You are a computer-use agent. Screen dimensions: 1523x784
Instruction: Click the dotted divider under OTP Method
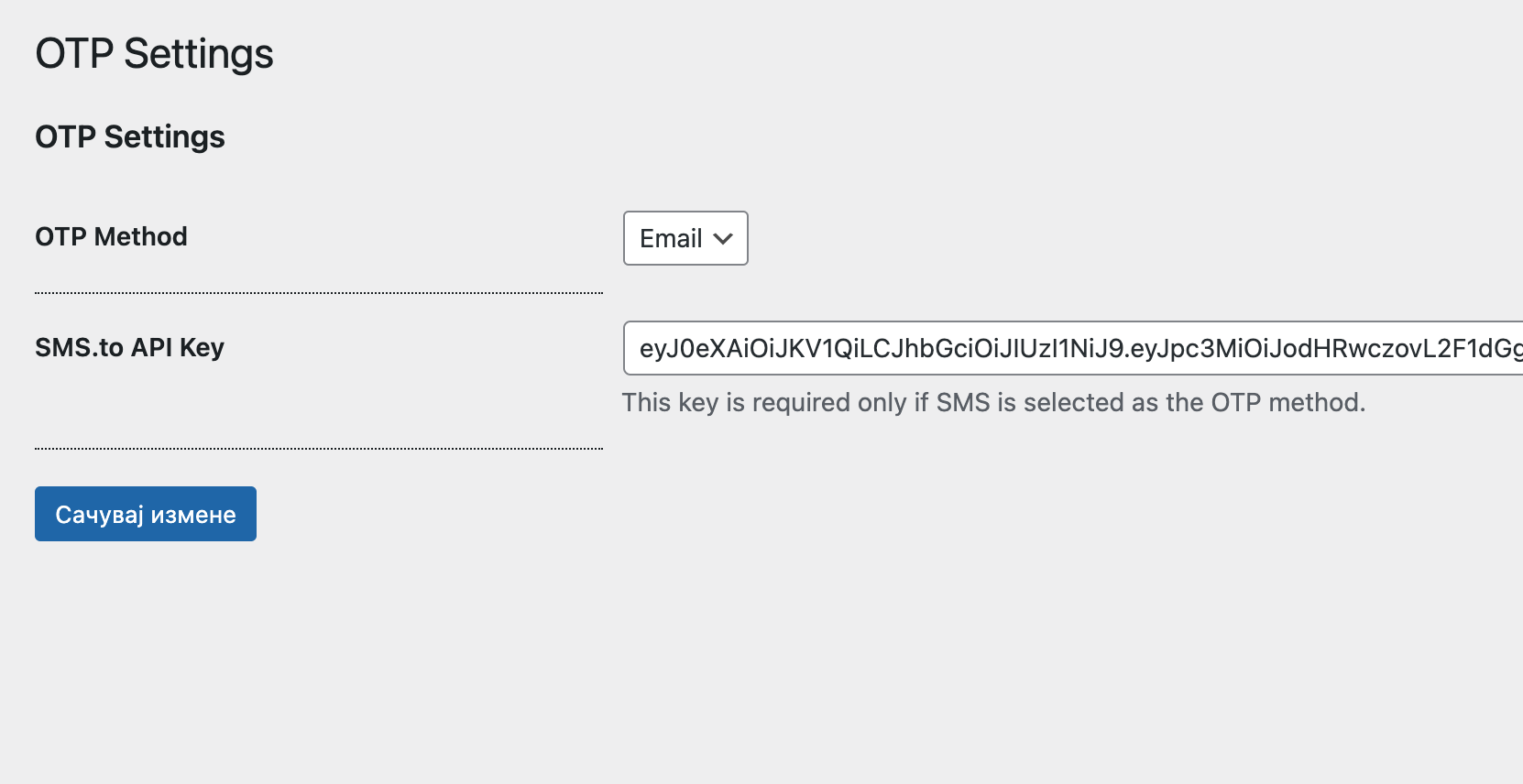tap(319, 293)
